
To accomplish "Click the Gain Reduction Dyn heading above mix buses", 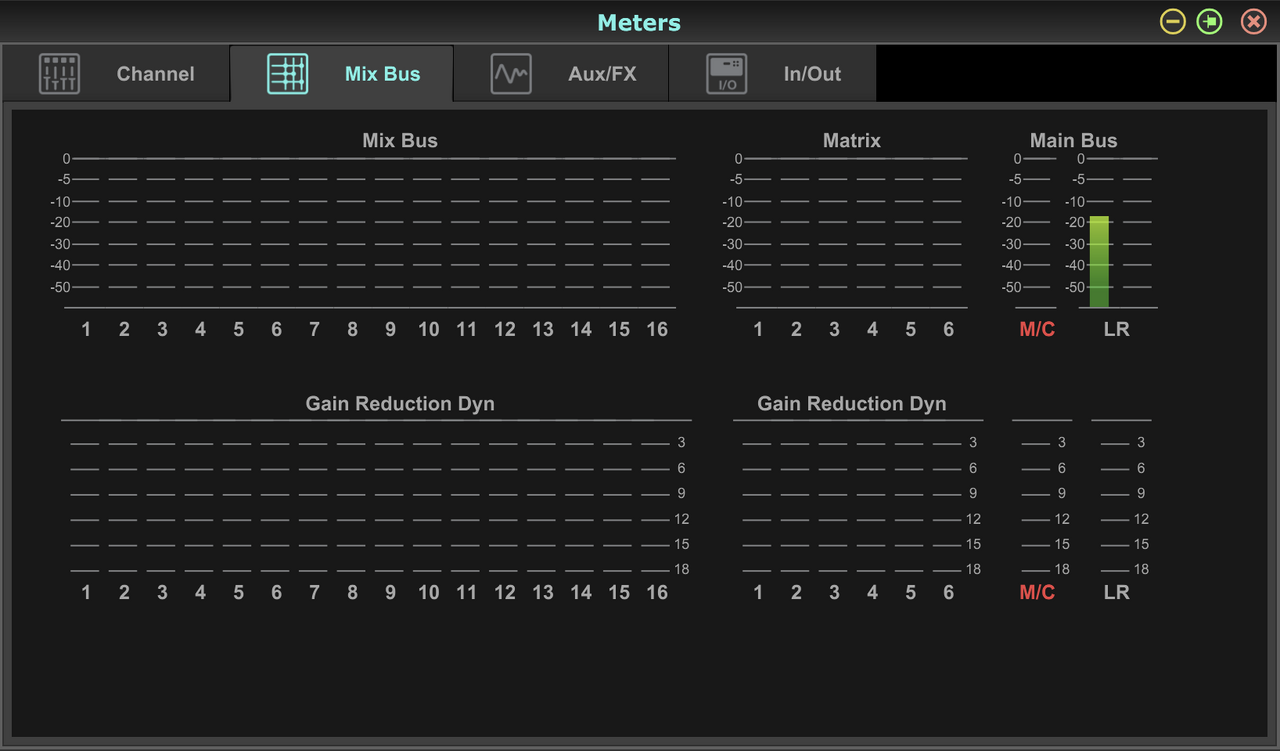I will 400,404.
